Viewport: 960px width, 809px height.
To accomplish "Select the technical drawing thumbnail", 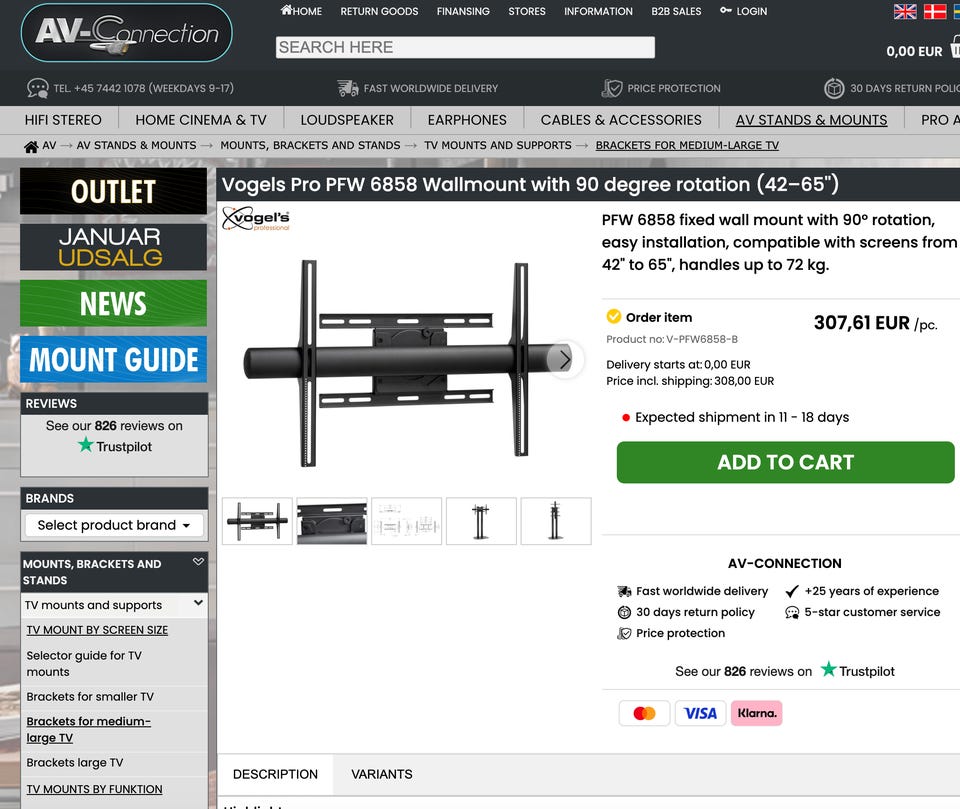I will pos(407,521).
